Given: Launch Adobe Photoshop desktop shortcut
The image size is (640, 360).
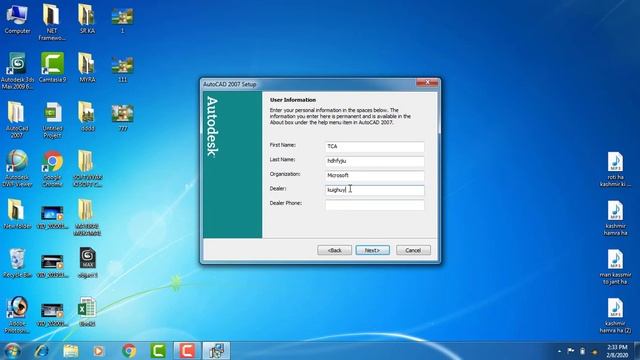Looking at the screenshot, I should pos(17,314).
